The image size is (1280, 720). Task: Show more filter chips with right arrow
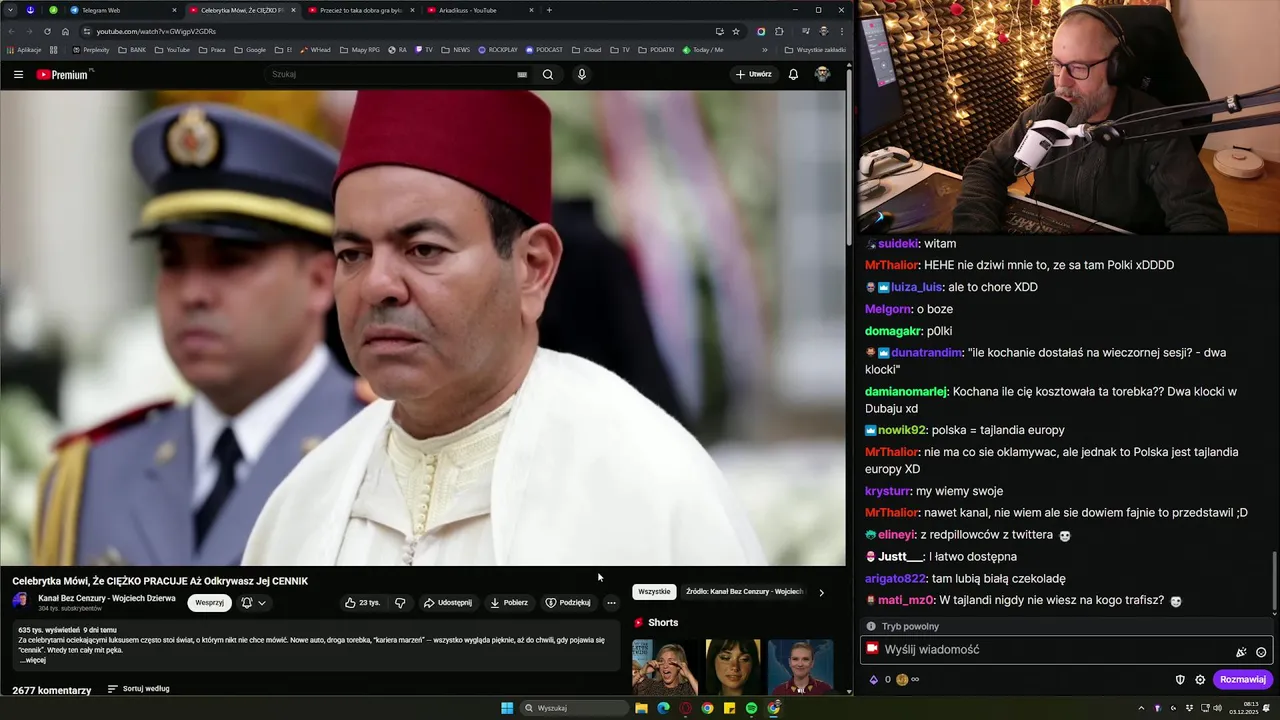point(822,592)
